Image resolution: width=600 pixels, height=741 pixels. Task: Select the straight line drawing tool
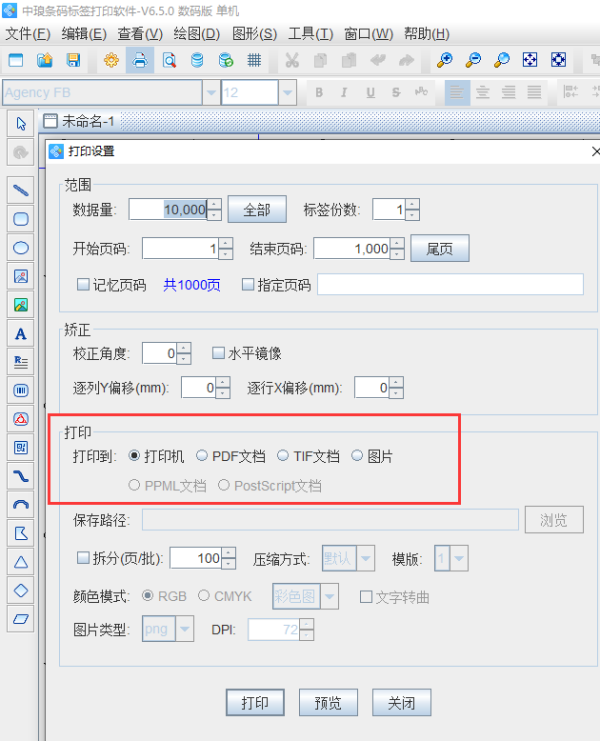(x=20, y=189)
